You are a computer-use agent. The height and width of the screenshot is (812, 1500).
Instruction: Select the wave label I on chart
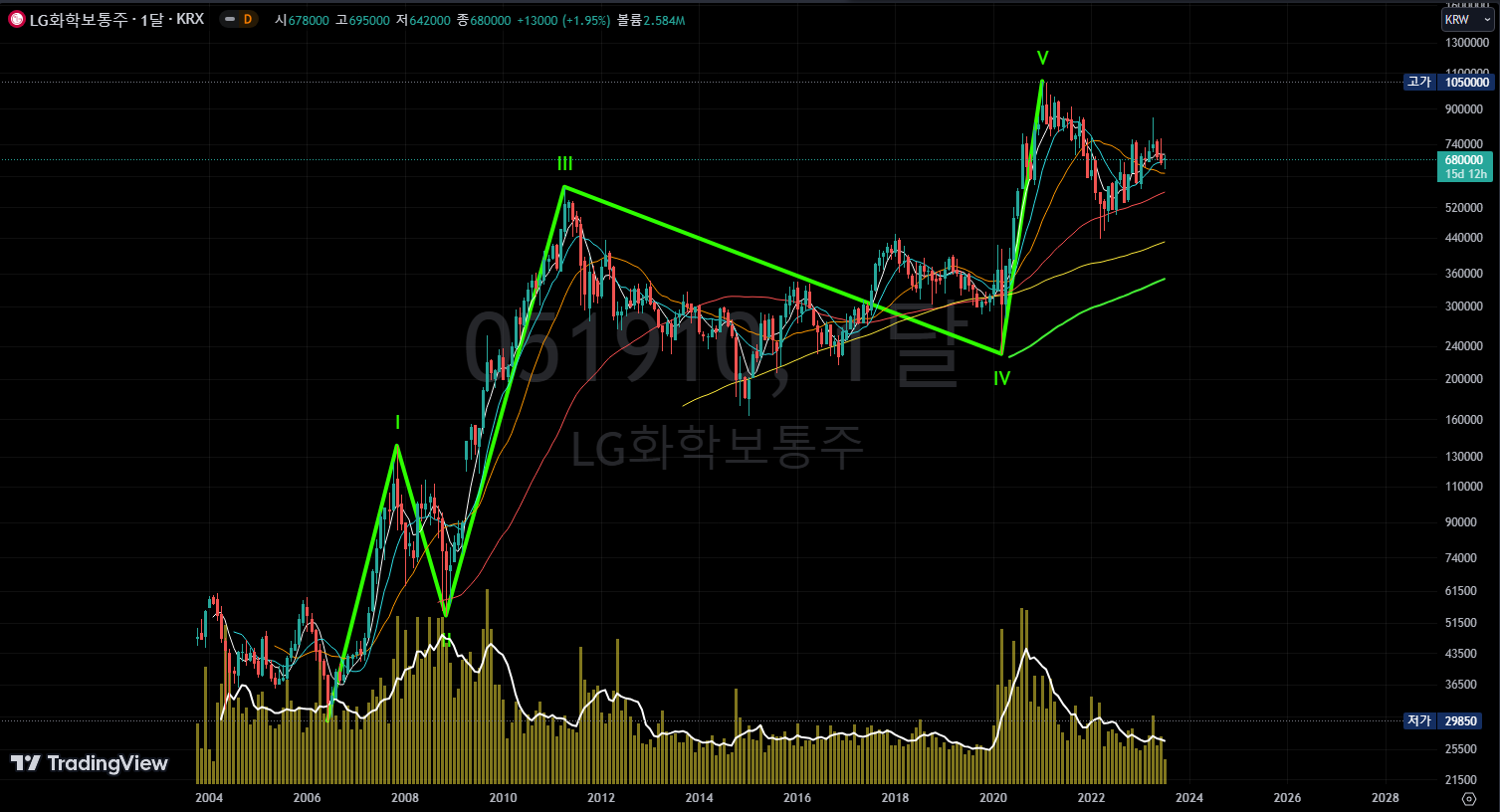click(397, 423)
